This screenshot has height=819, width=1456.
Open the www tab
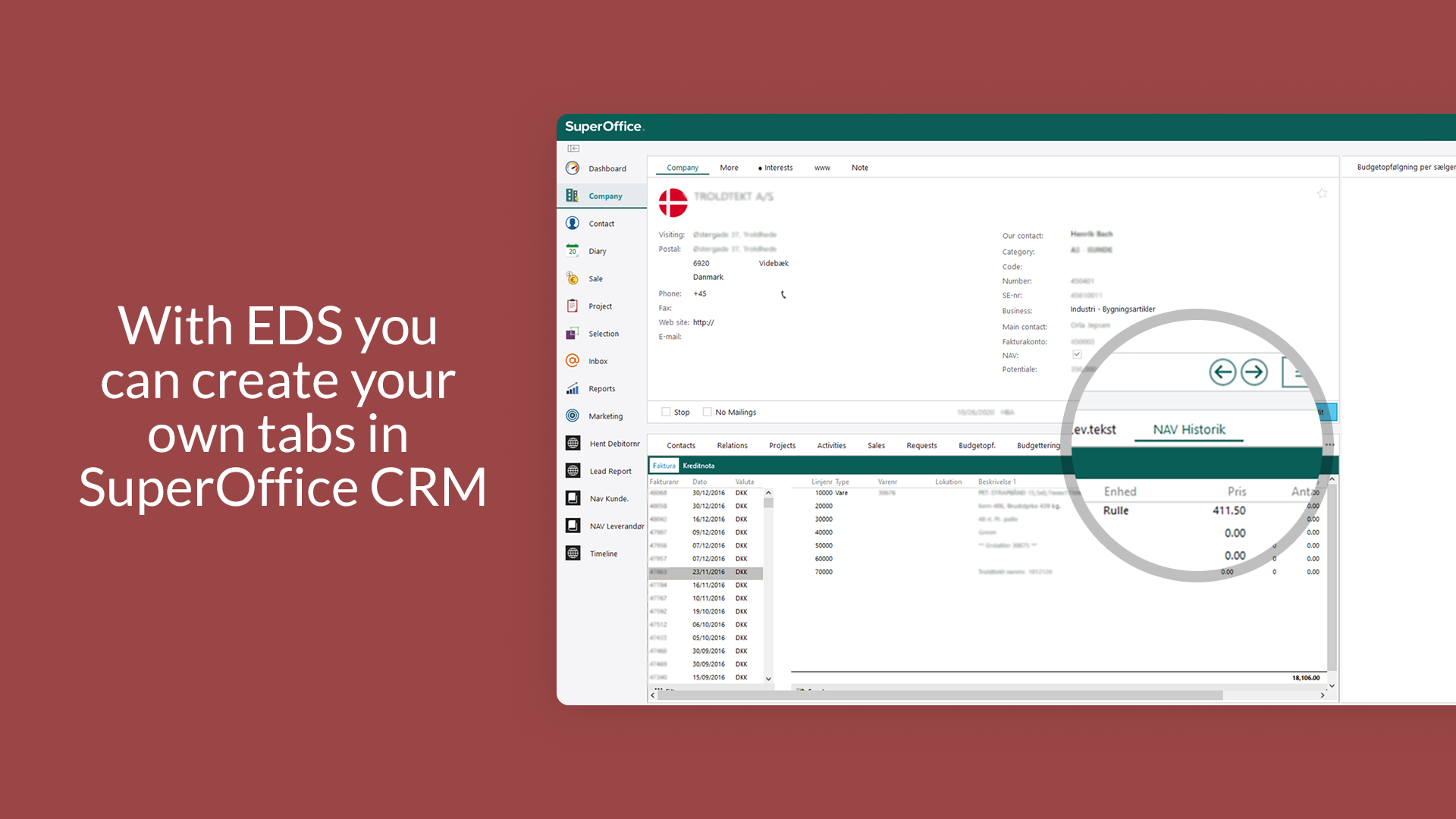coord(822,168)
